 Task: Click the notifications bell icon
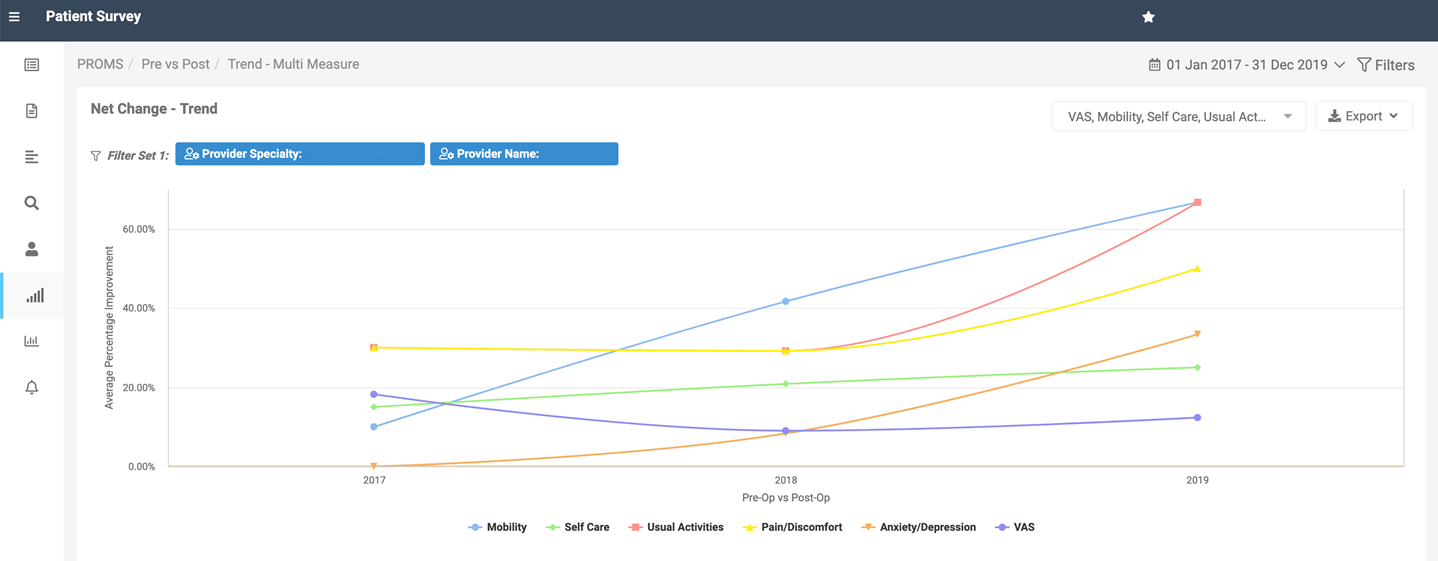point(32,387)
